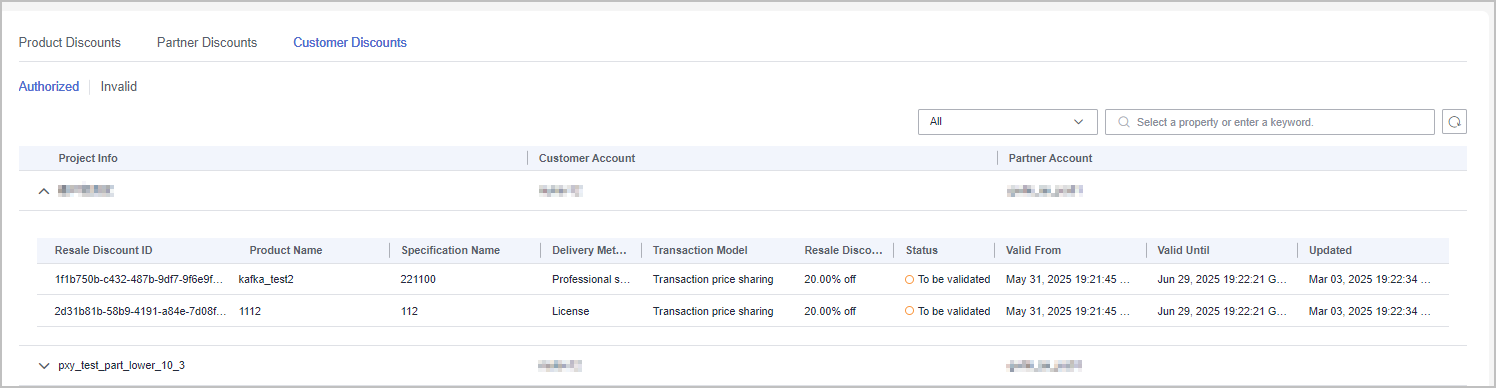Switch to Product Discounts tab

point(70,43)
